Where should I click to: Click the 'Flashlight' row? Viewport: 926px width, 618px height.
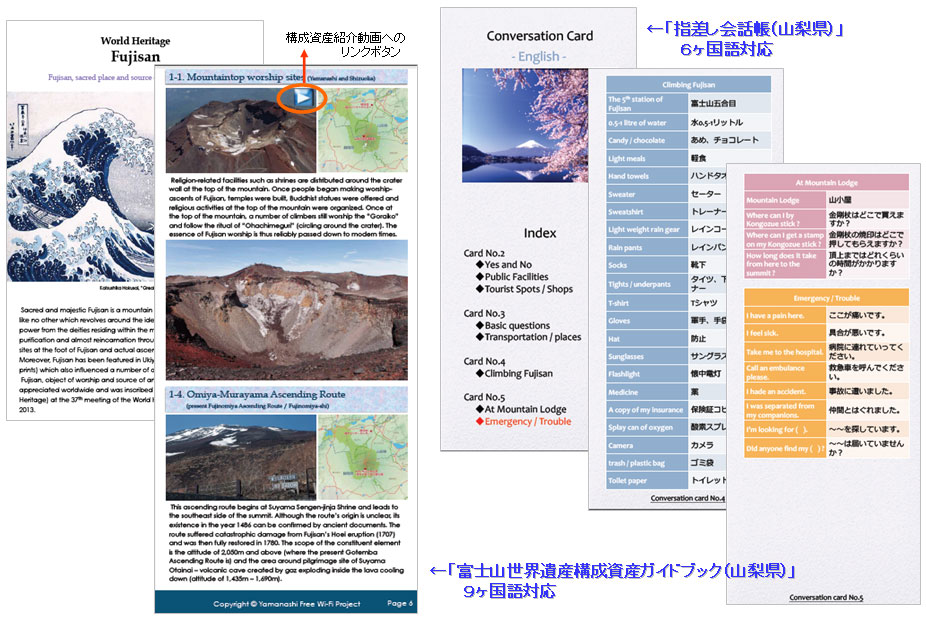[666, 374]
